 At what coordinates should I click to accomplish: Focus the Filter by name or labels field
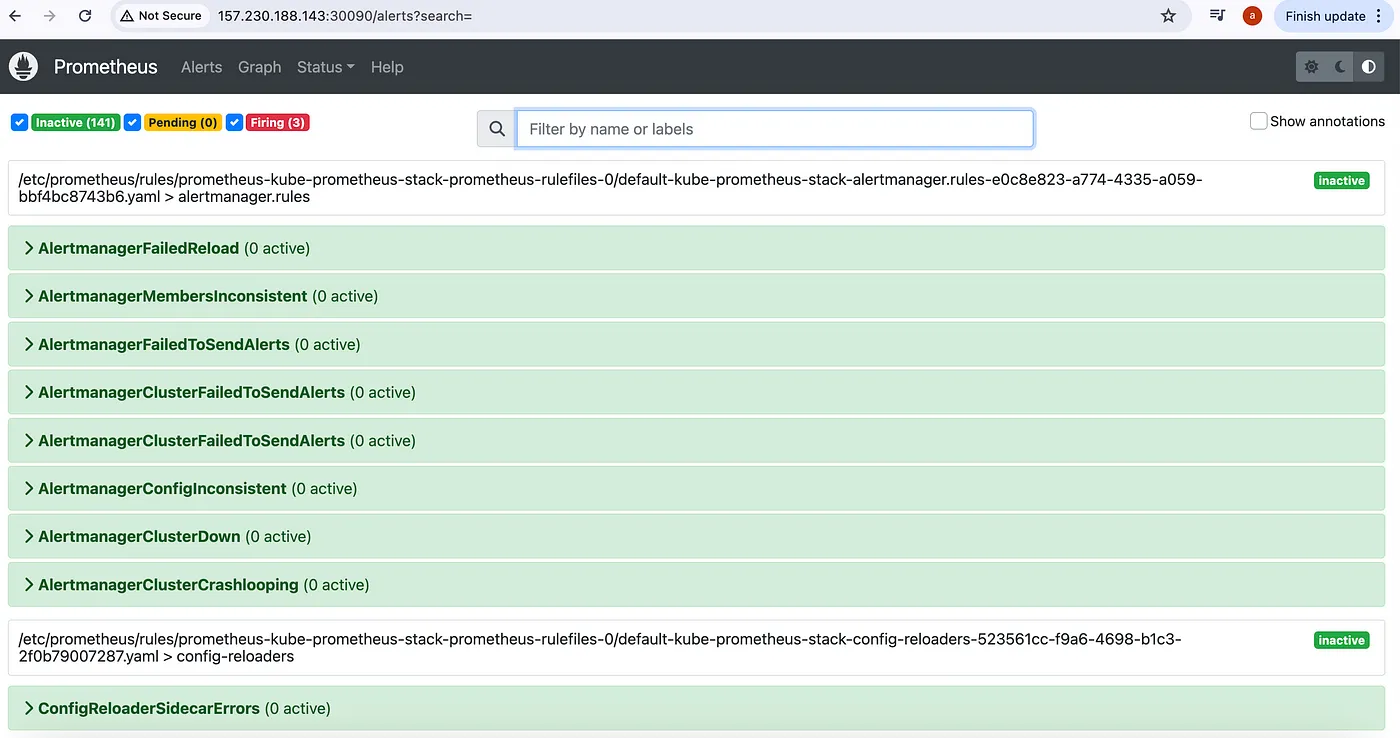(x=775, y=129)
